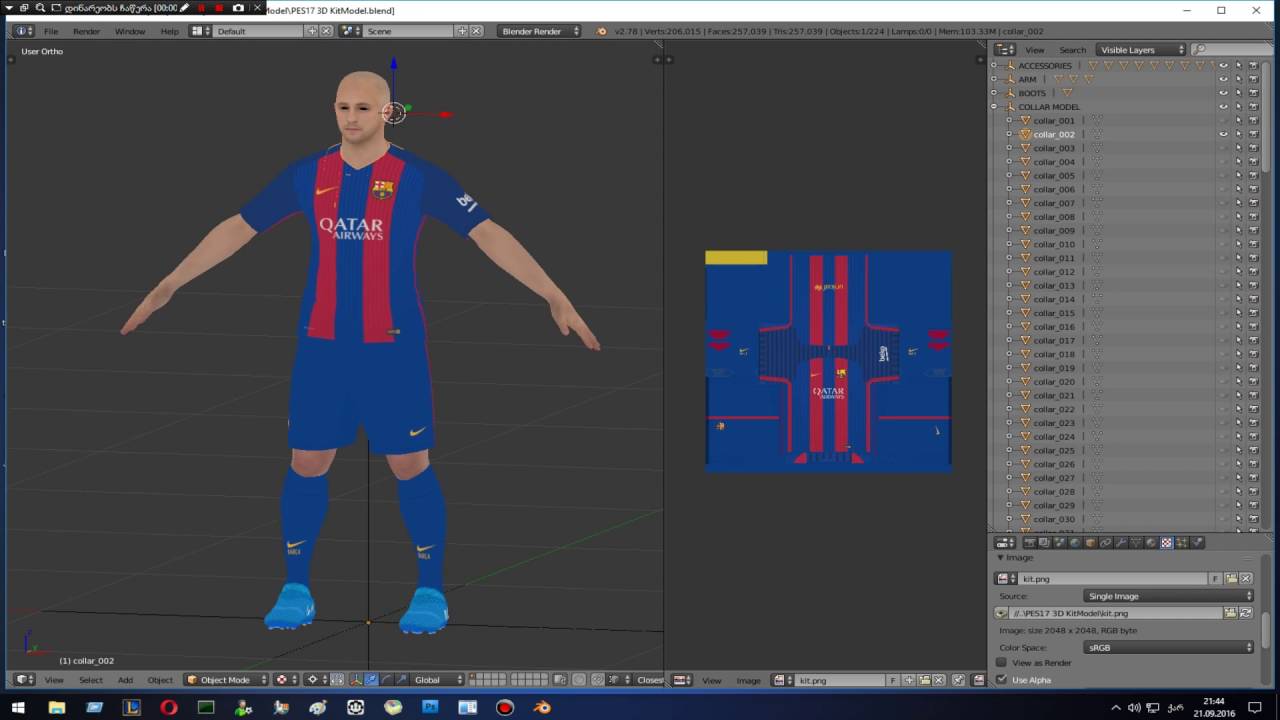The height and width of the screenshot is (720, 1280).
Task: Open File Explorer from the taskbar
Action: 57,707
